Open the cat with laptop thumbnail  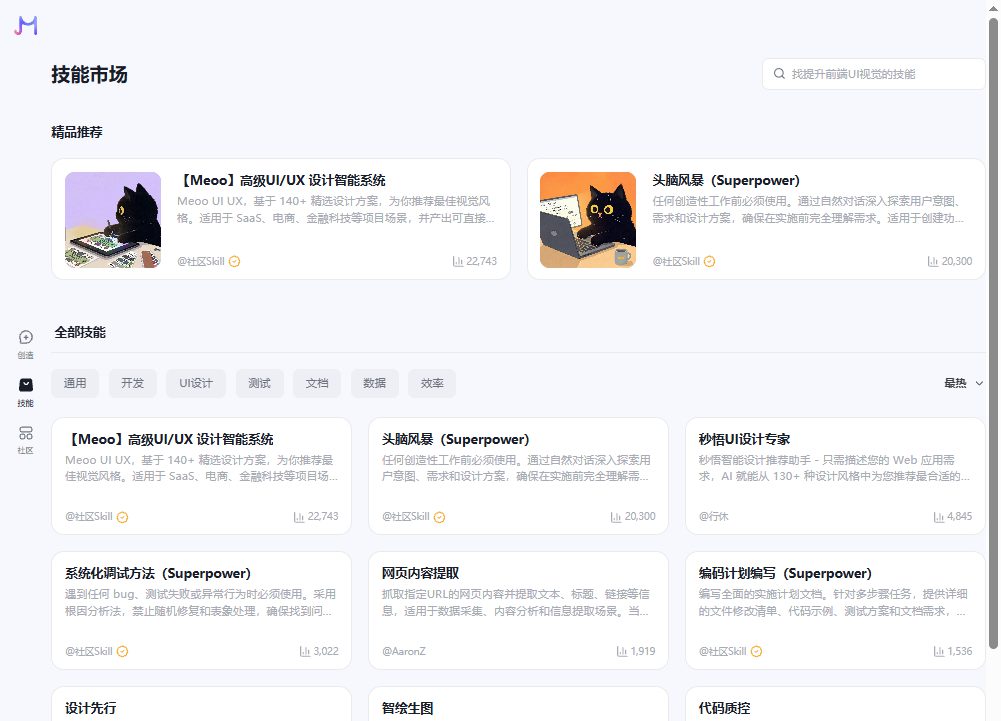point(588,220)
